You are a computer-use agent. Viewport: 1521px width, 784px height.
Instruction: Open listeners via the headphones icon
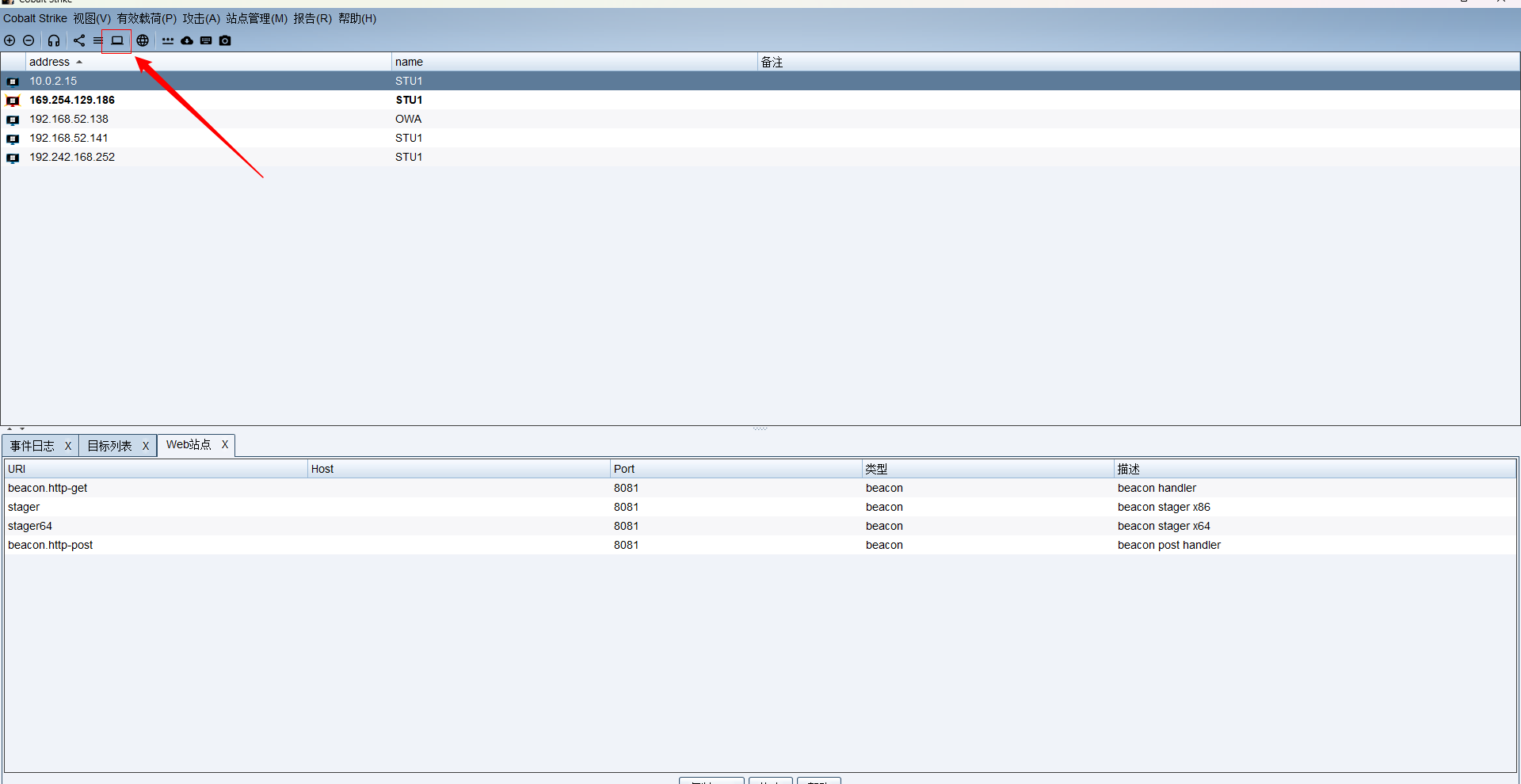tap(54, 40)
